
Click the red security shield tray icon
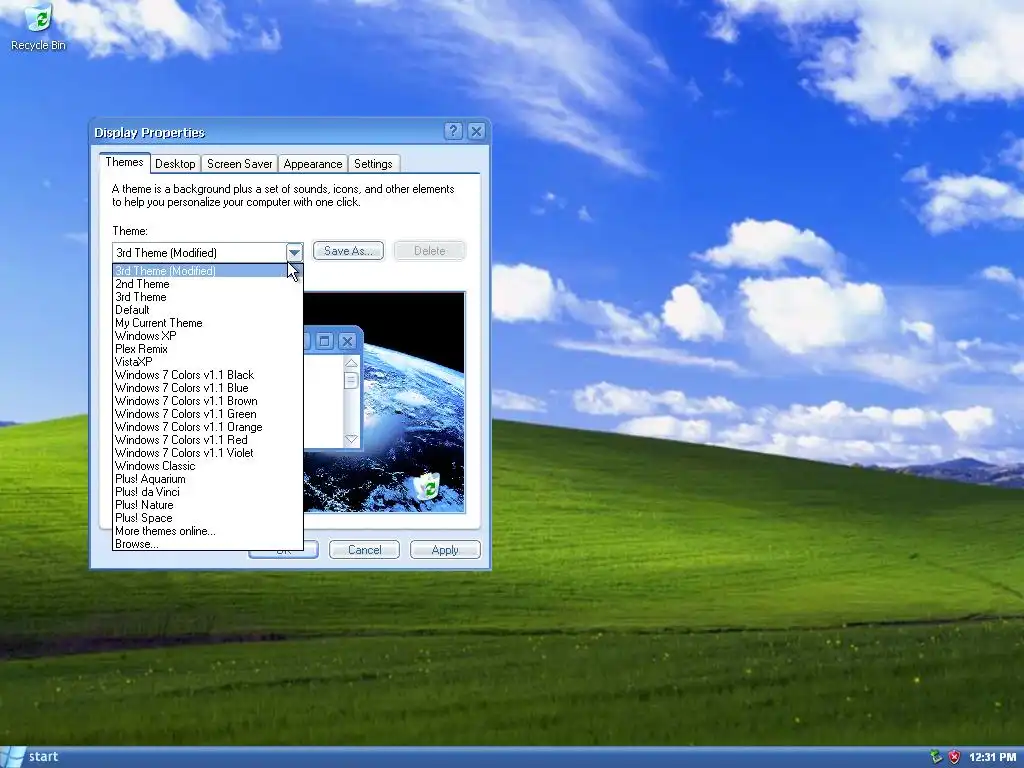954,757
